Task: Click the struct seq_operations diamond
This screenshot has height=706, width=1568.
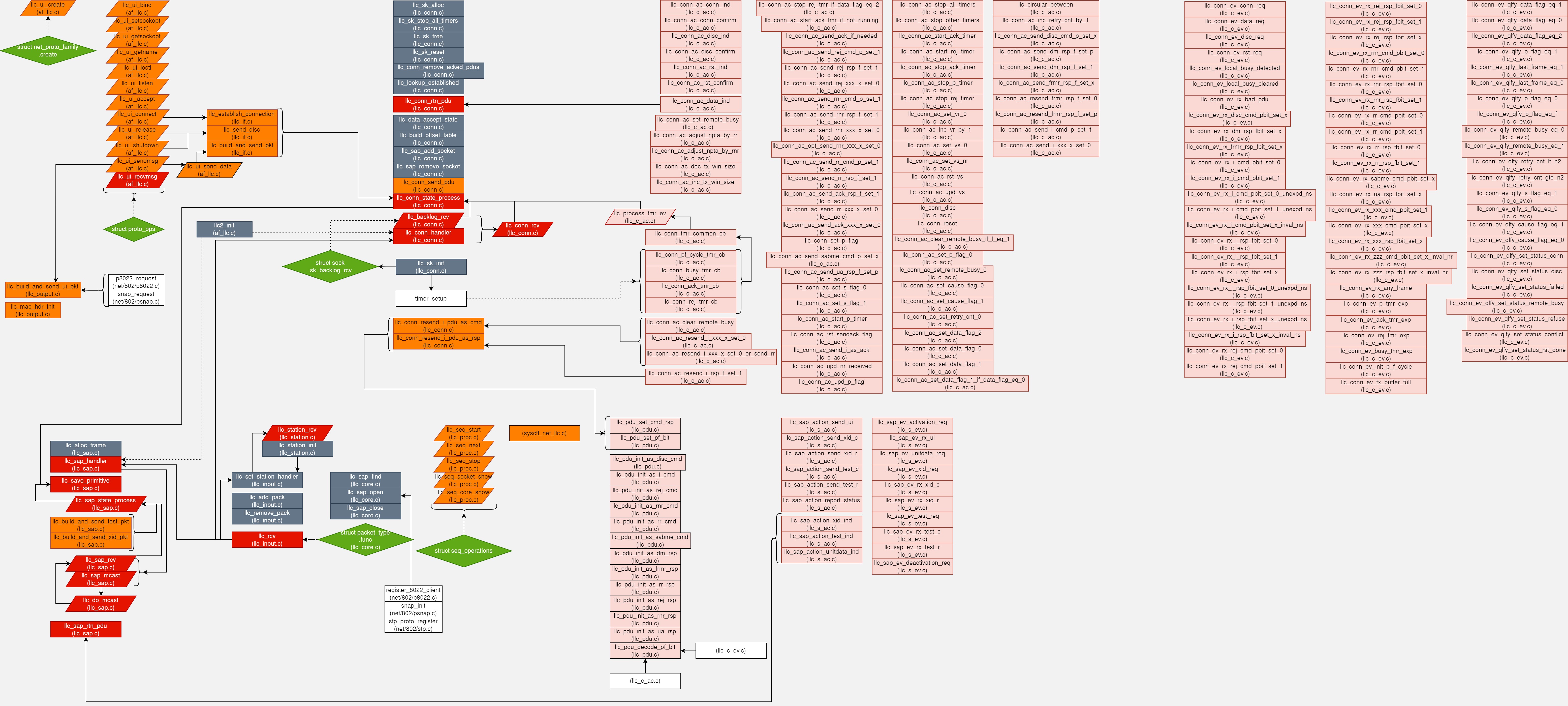Action: [x=464, y=551]
